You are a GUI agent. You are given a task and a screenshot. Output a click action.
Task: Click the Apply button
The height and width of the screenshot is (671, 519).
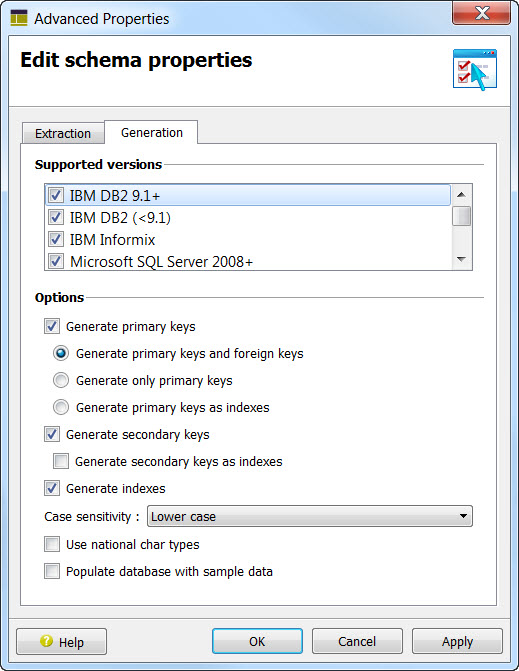pos(457,641)
